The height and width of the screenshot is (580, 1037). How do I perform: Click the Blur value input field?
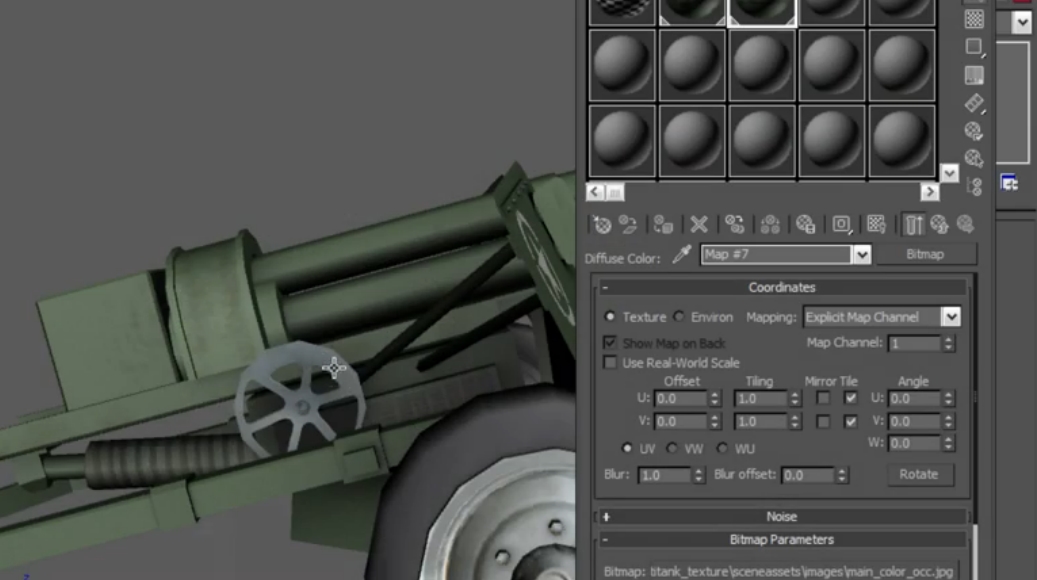[664, 476]
